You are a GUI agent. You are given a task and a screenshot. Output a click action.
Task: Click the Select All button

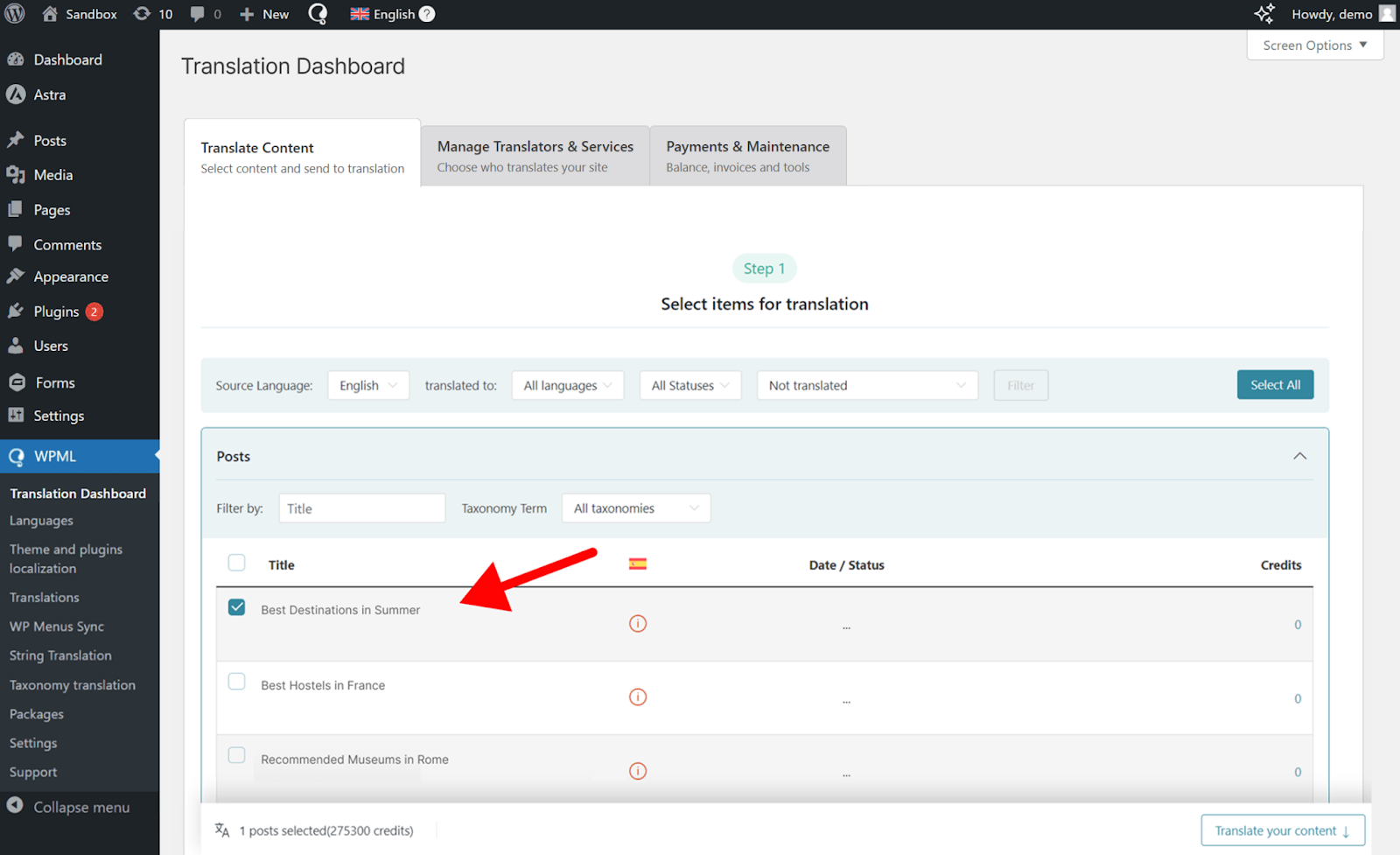1275,385
